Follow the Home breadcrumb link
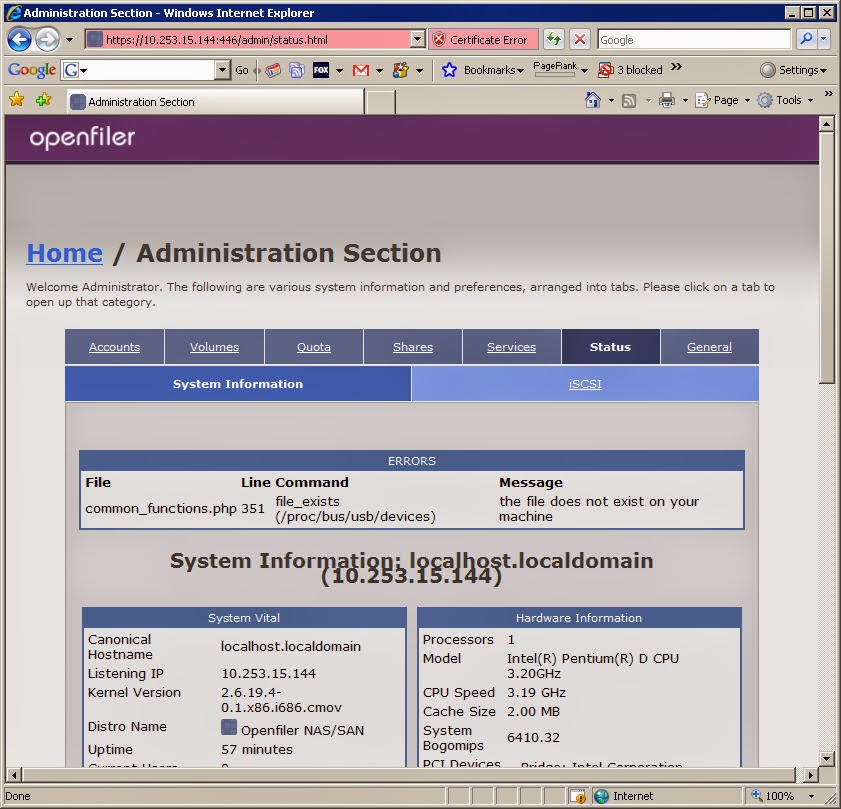The width and height of the screenshot is (841, 809). (x=64, y=253)
